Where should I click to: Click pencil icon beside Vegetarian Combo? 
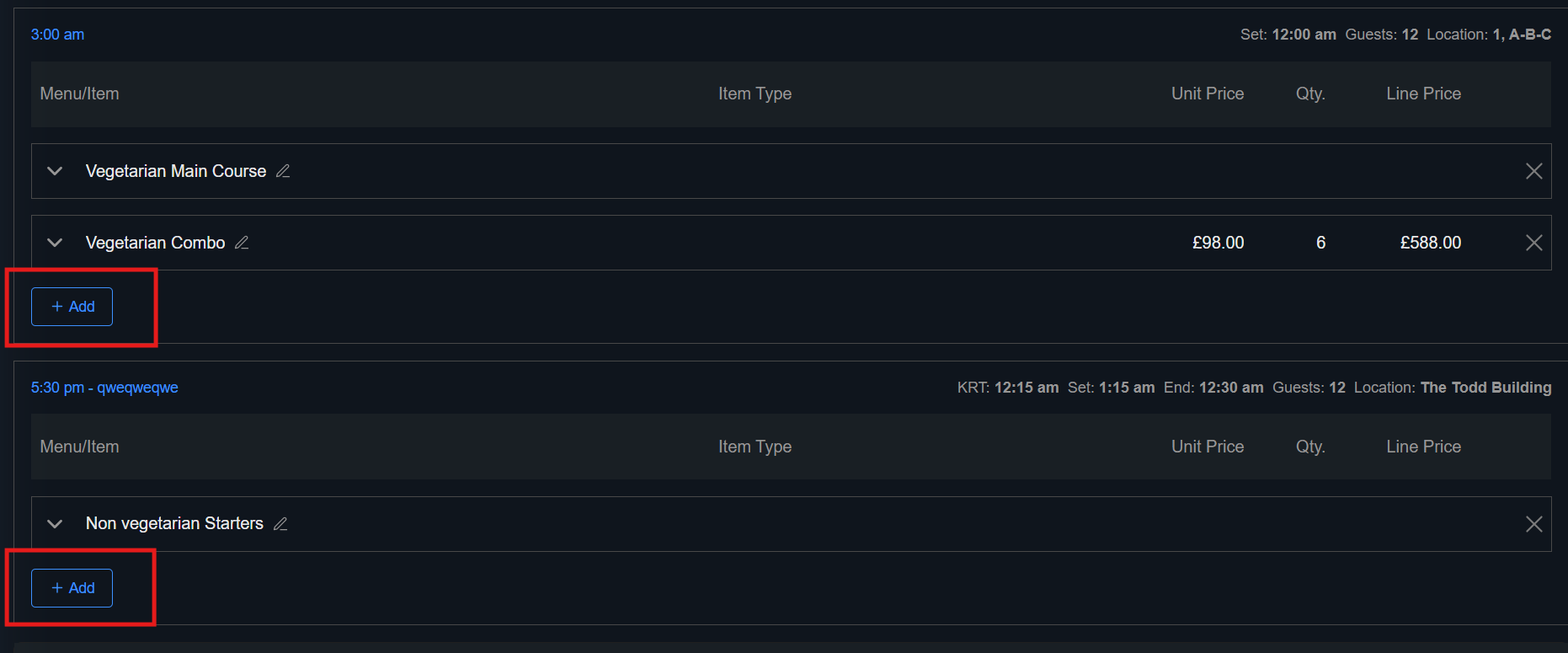tap(242, 243)
